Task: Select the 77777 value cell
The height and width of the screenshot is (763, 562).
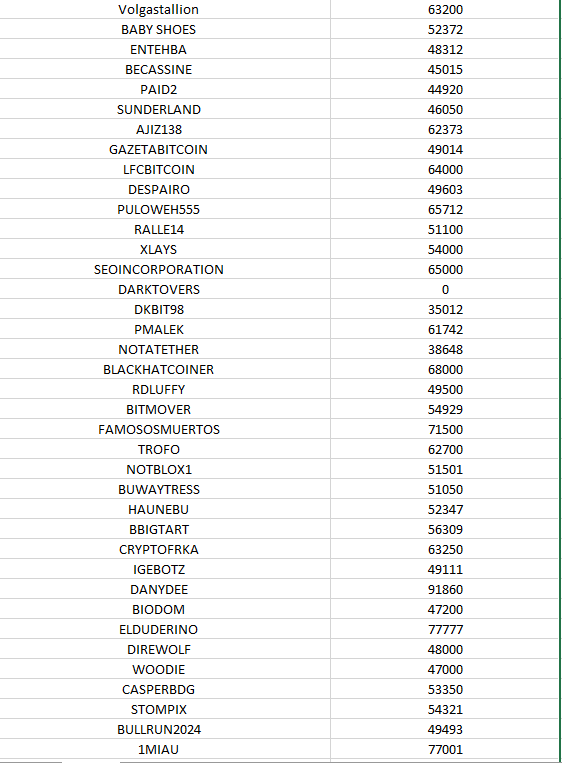Action: click(x=445, y=629)
